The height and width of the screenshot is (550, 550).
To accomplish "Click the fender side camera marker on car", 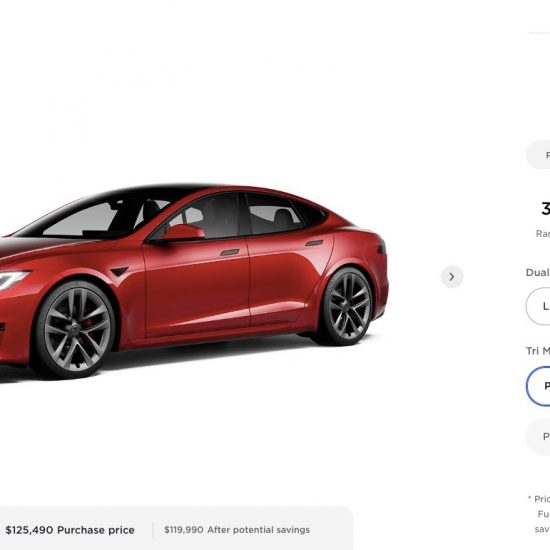I will tap(120, 271).
